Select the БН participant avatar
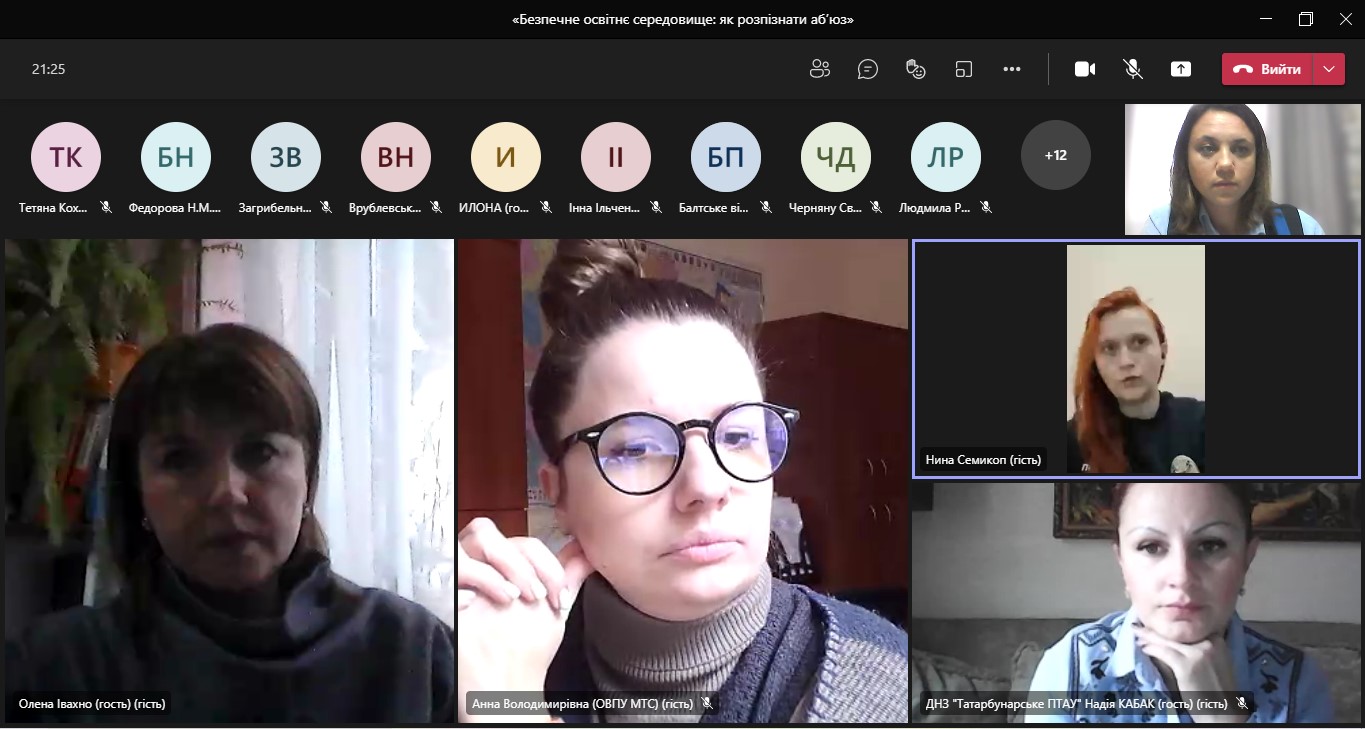The image size is (1365, 729). [x=176, y=156]
